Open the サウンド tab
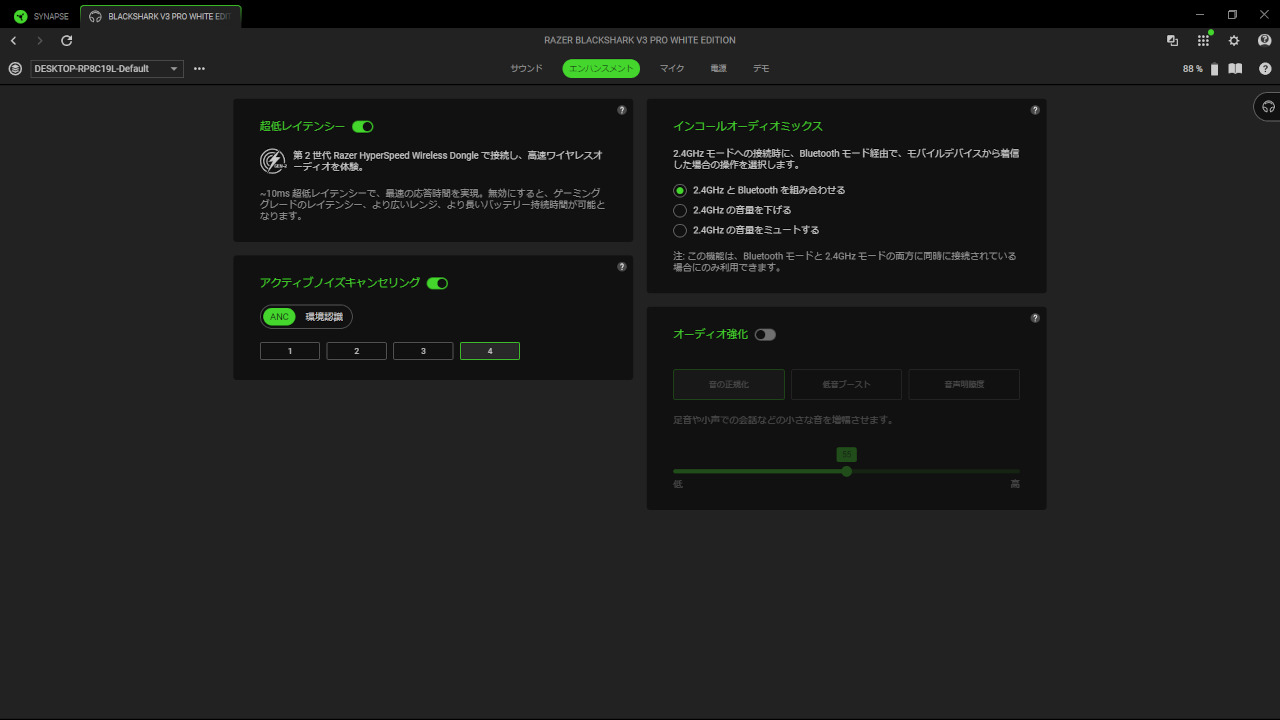Screen dimensions: 1280x720 tap(526, 69)
